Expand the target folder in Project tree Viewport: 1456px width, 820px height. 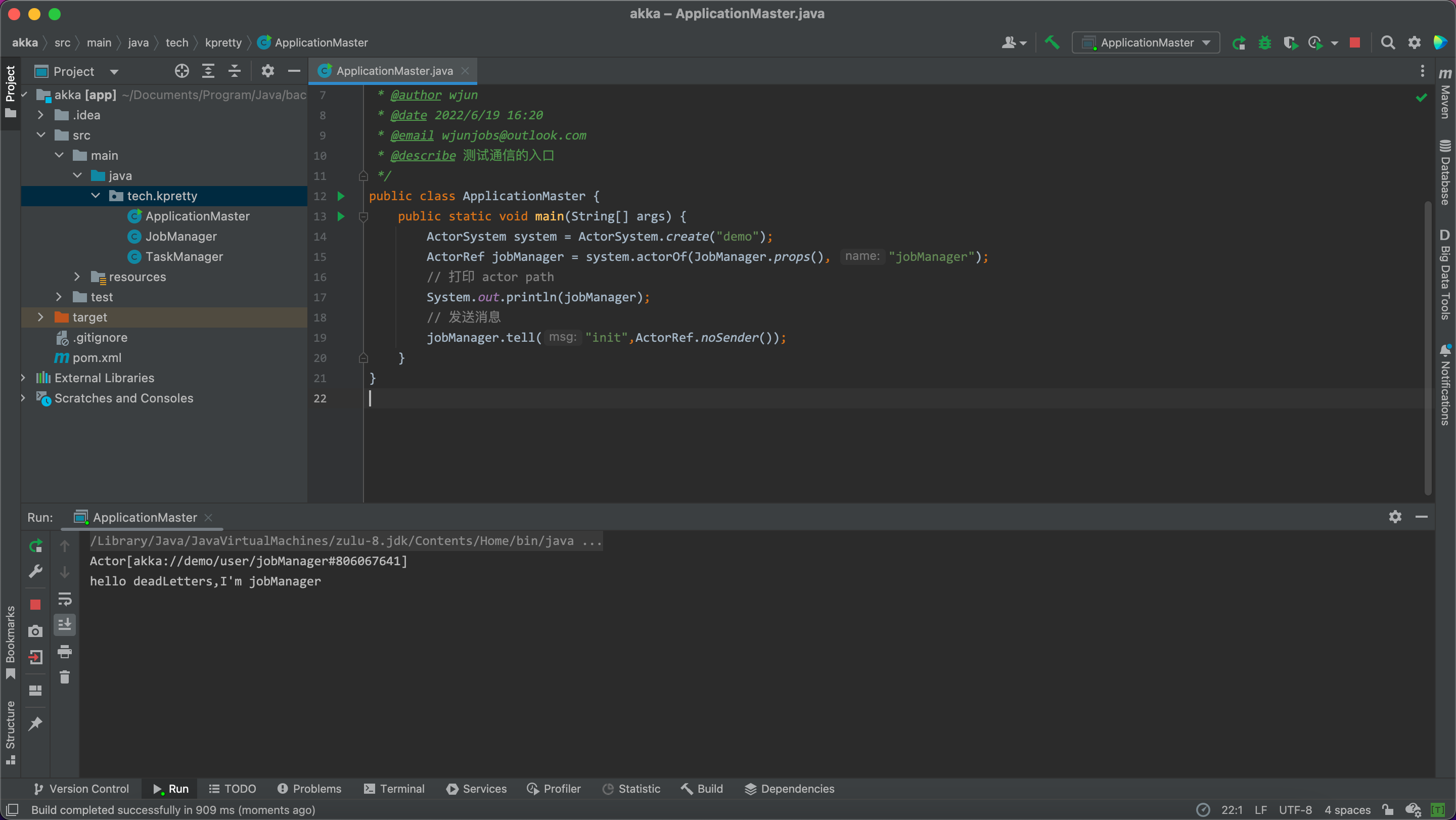(x=40, y=317)
